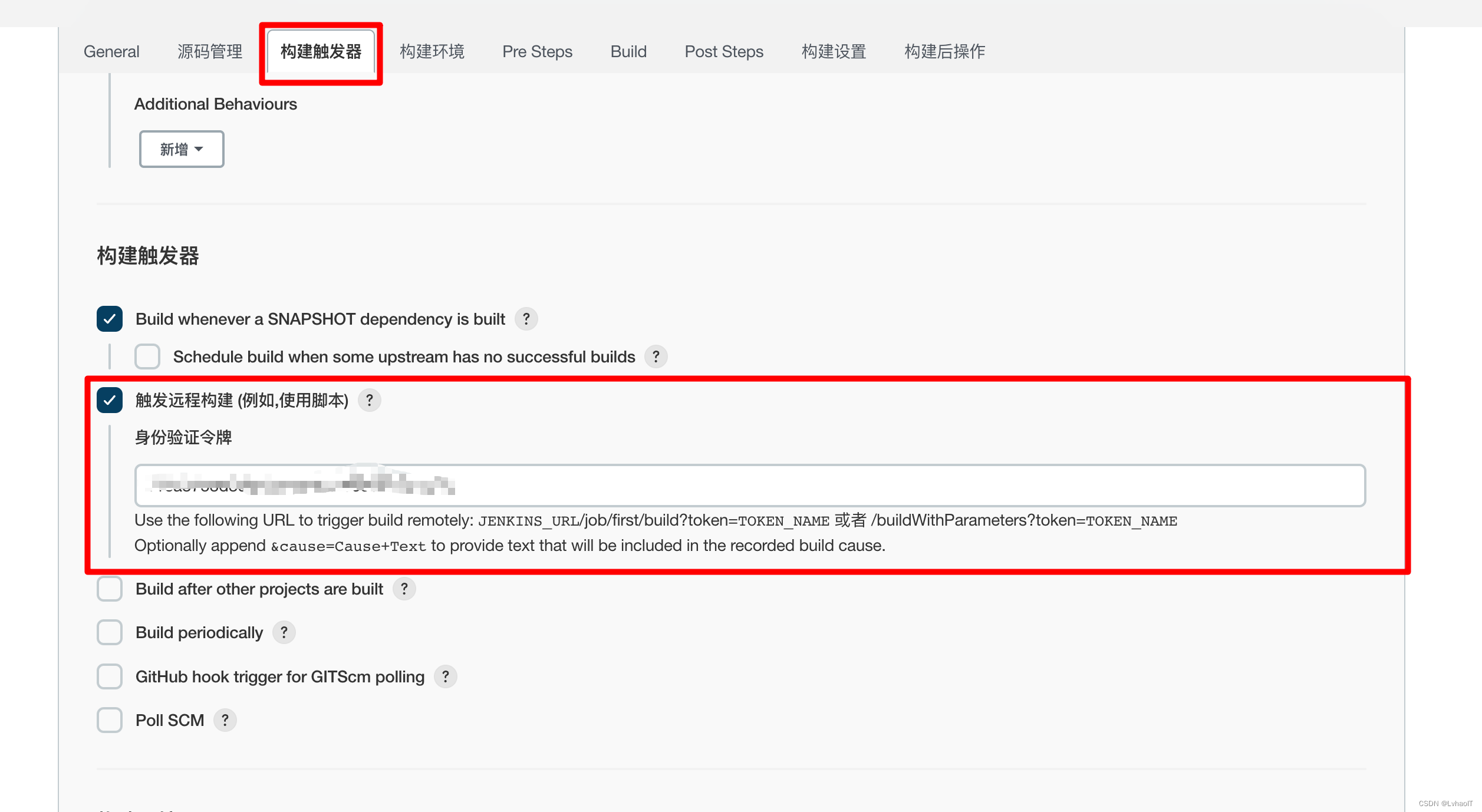This screenshot has height=812, width=1482.
Task: Enable GitHub hook trigger for GITScm polling
Action: pos(110,676)
